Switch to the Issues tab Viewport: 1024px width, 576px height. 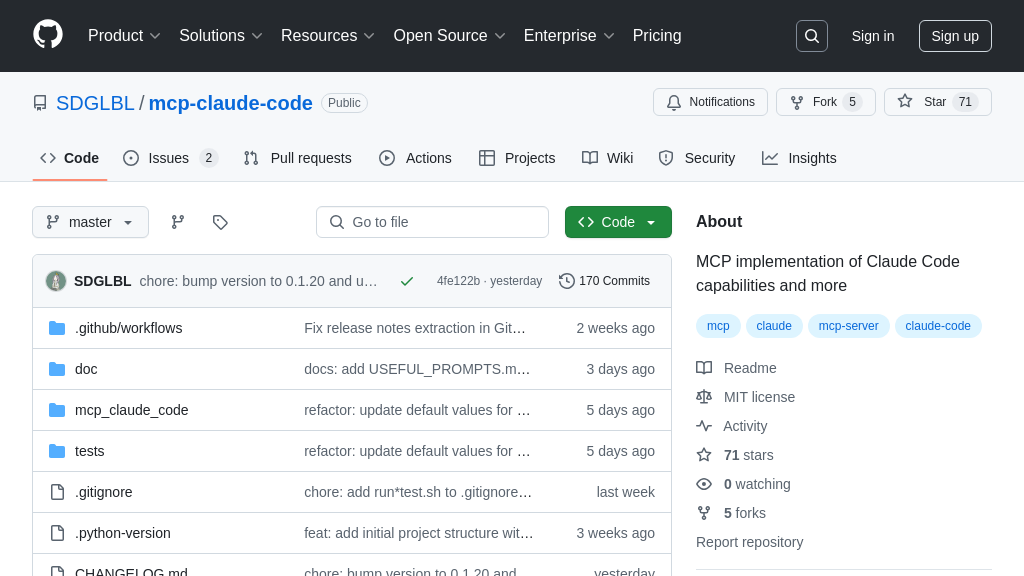point(169,158)
